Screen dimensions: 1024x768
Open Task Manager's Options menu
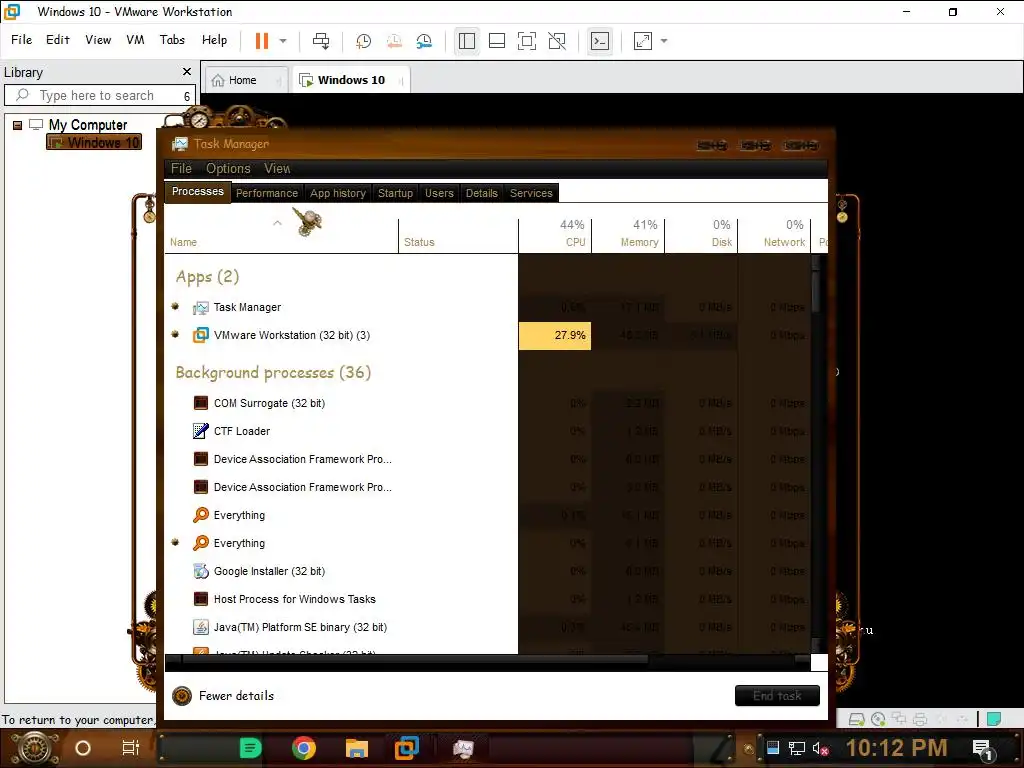(x=228, y=168)
